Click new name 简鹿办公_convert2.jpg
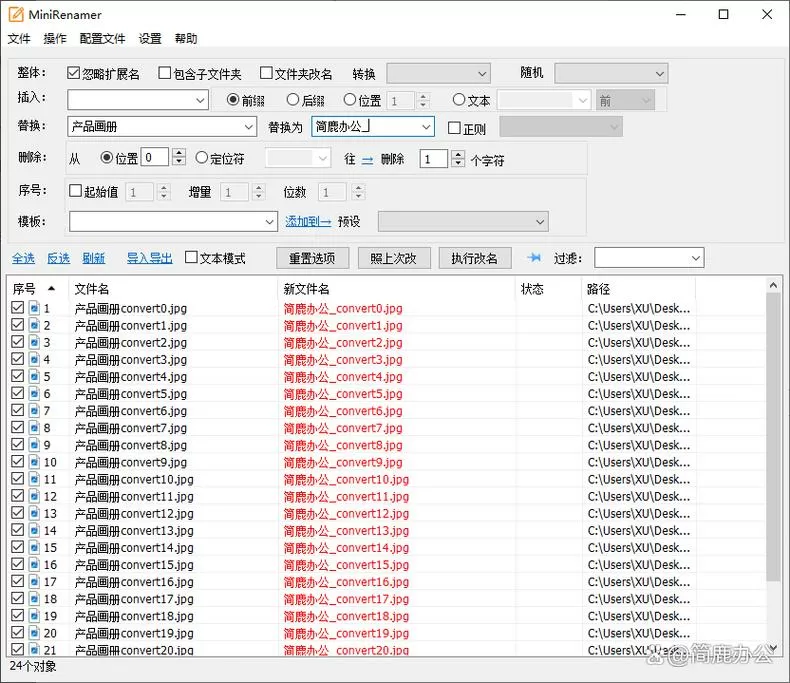This screenshot has height=683, width=790. [x=343, y=342]
